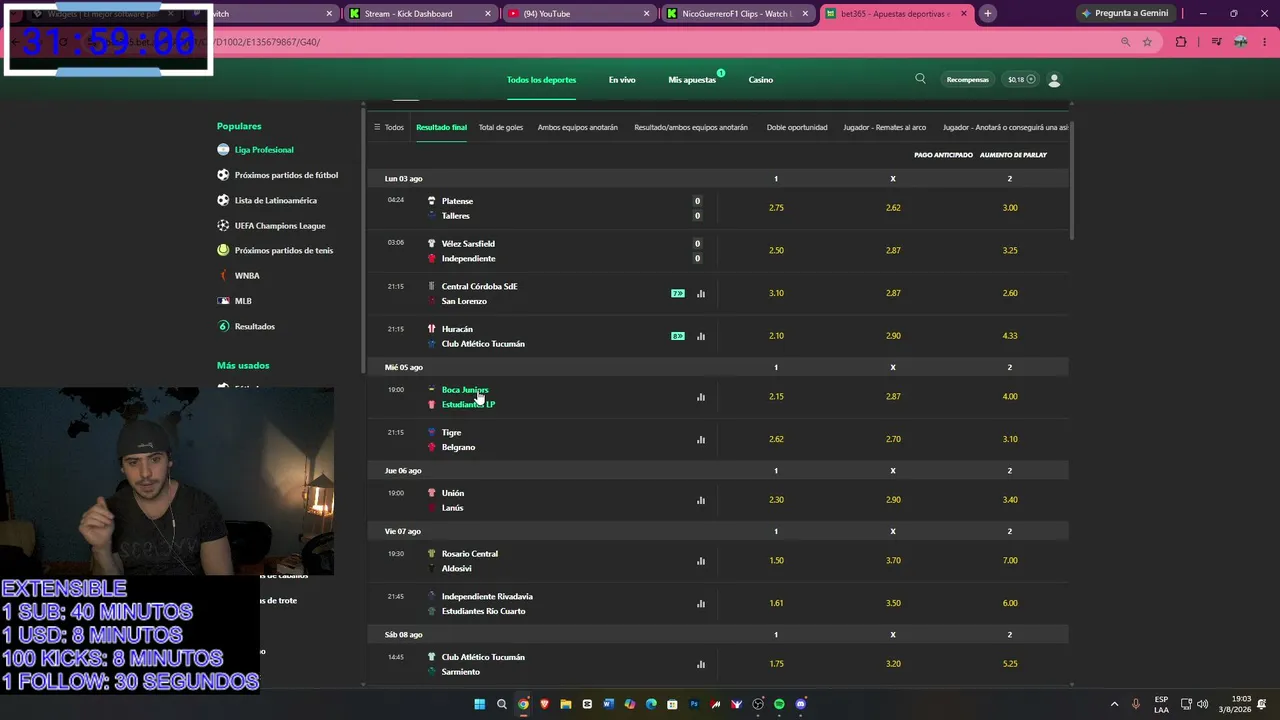Open Windows taskbar search
The width and height of the screenshot is (1280, 720).
pos(502,704)
